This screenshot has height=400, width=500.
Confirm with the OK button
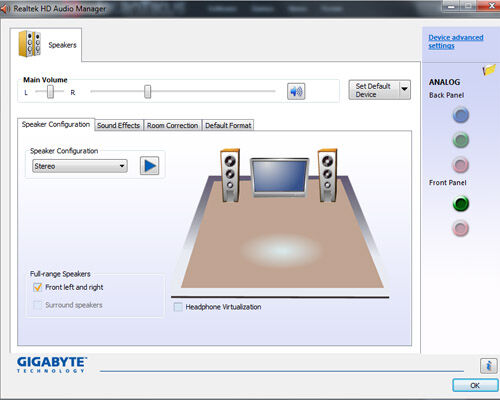coord(475,385)
